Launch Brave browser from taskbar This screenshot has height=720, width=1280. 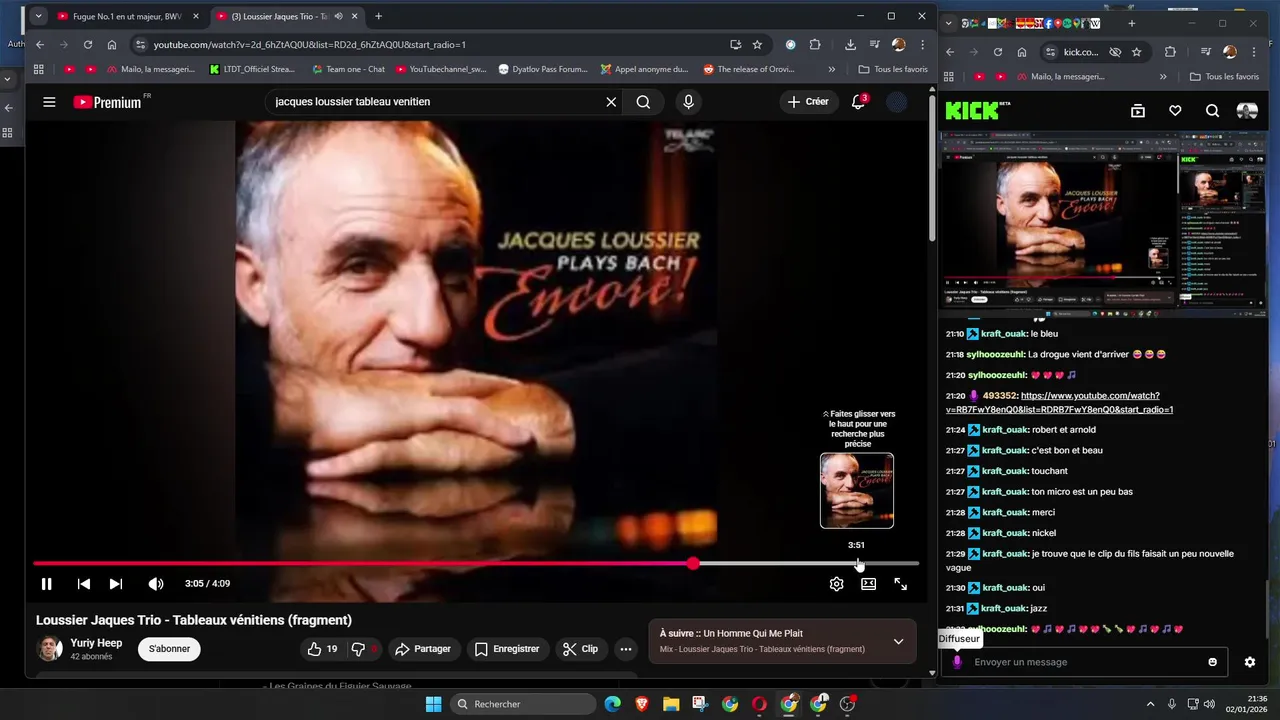click(642, 704)
